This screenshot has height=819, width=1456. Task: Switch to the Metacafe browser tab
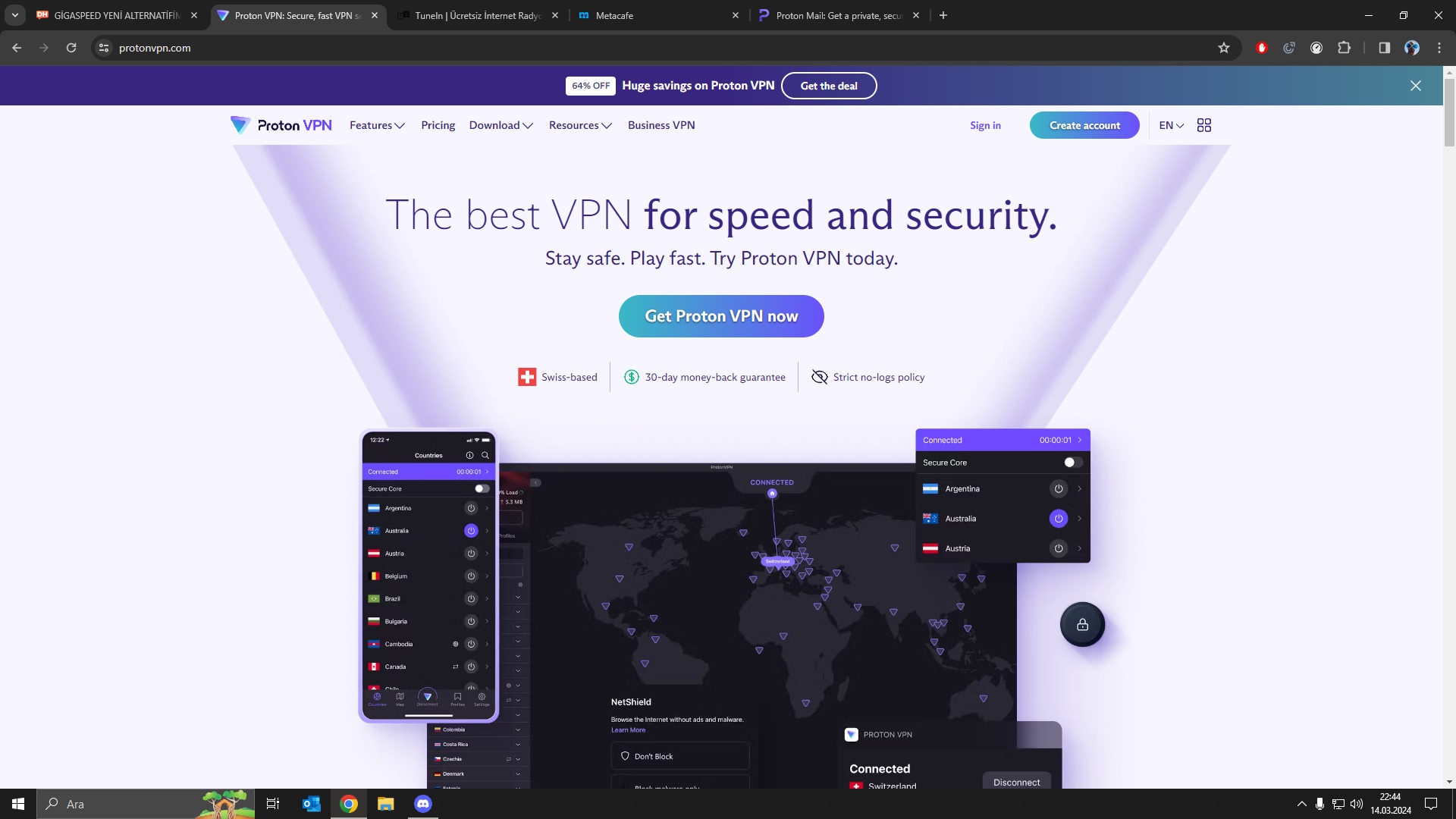pos(658,15)
